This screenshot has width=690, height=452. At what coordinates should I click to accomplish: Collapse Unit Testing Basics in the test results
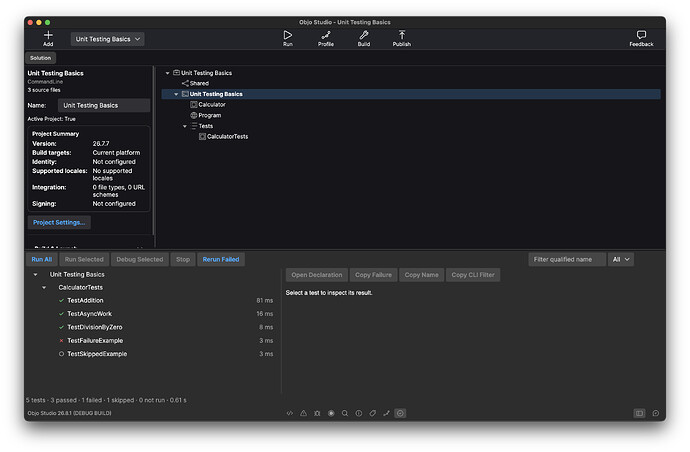(35, 275)
